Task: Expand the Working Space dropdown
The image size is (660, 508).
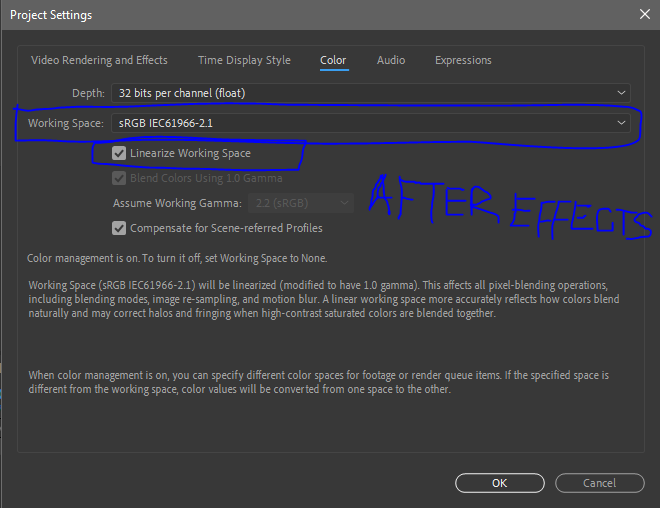Action: point(371,123)
